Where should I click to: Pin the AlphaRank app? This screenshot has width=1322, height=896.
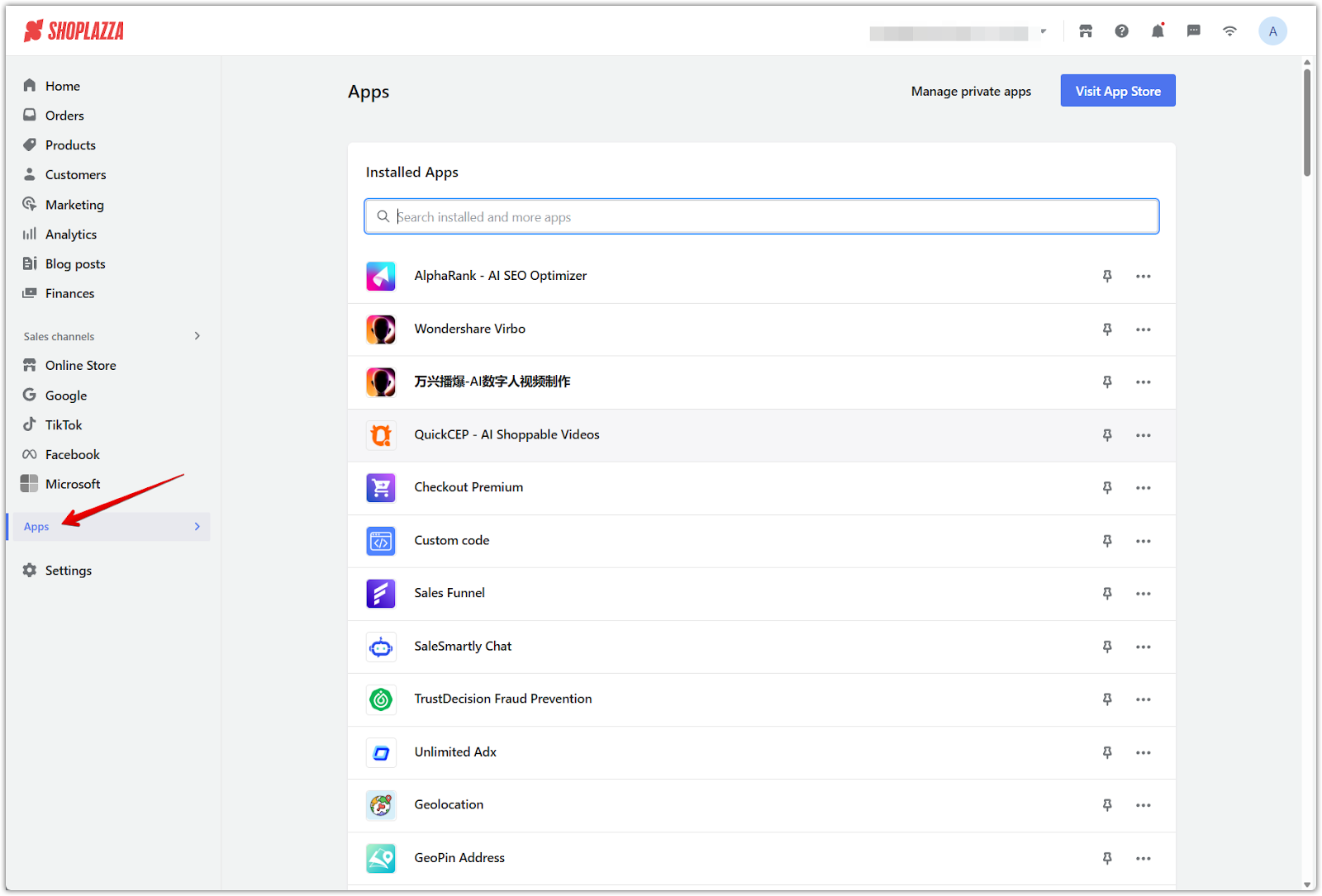(x=1107, y=277)
